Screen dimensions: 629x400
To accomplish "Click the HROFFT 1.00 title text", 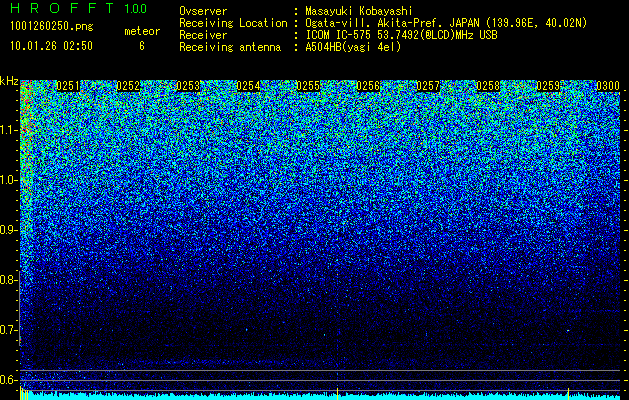I will point(79,8).
